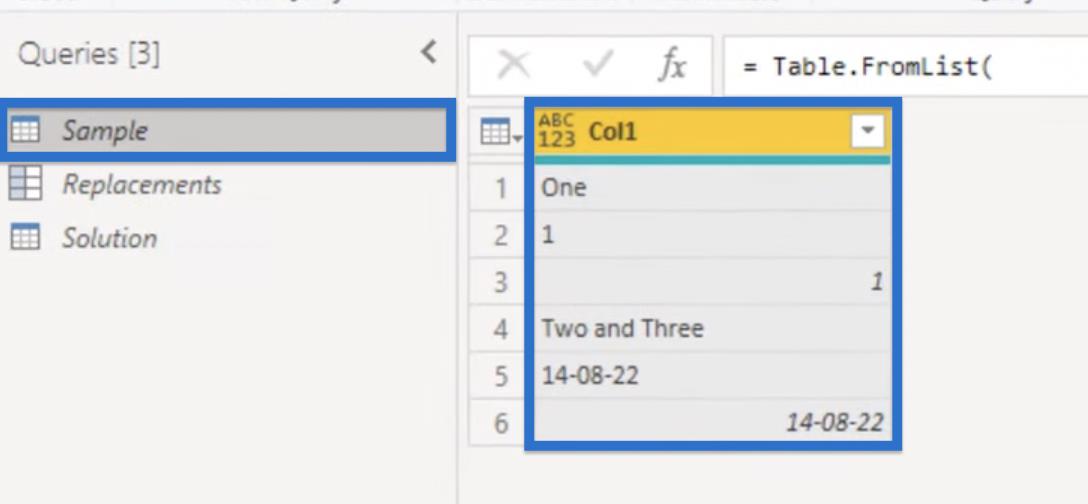Confirm the formula with the checkmark icon
This screenshot has width=1088, height=504.
(x=597, y=67)
